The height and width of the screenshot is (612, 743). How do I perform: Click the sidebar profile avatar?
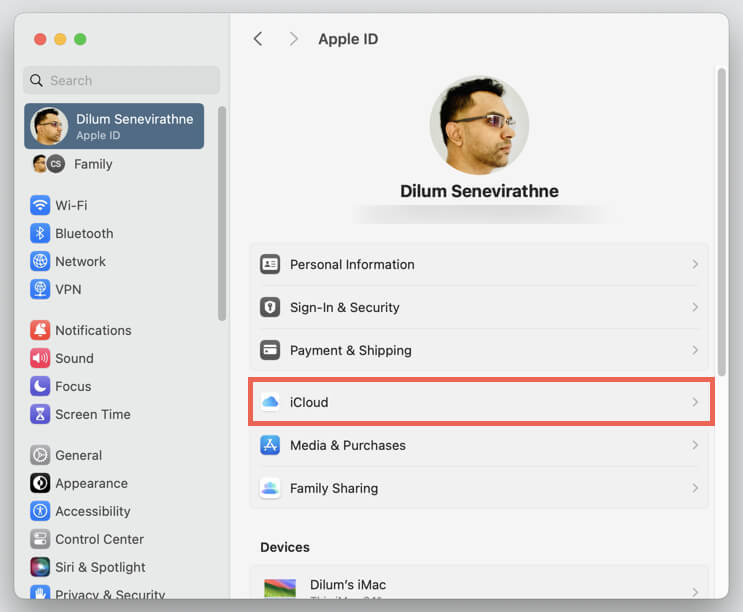(49, 126)
